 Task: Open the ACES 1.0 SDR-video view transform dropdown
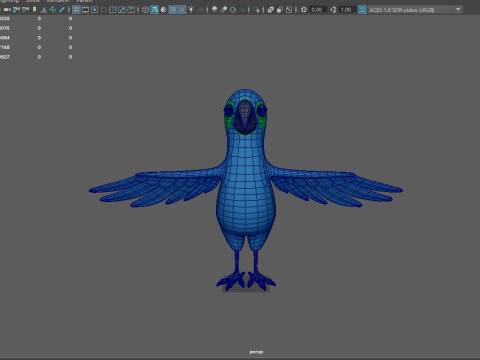pos(415,10)
